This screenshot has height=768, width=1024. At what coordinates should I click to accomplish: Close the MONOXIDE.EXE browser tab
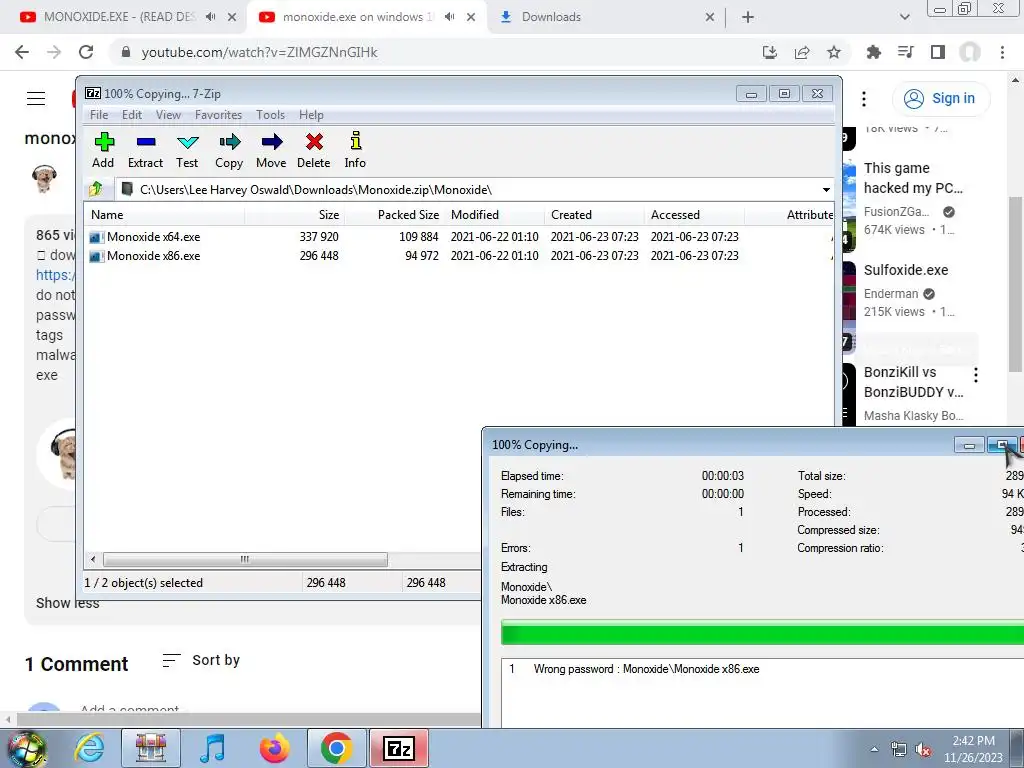pyautogui.click(x=232, y=17)
